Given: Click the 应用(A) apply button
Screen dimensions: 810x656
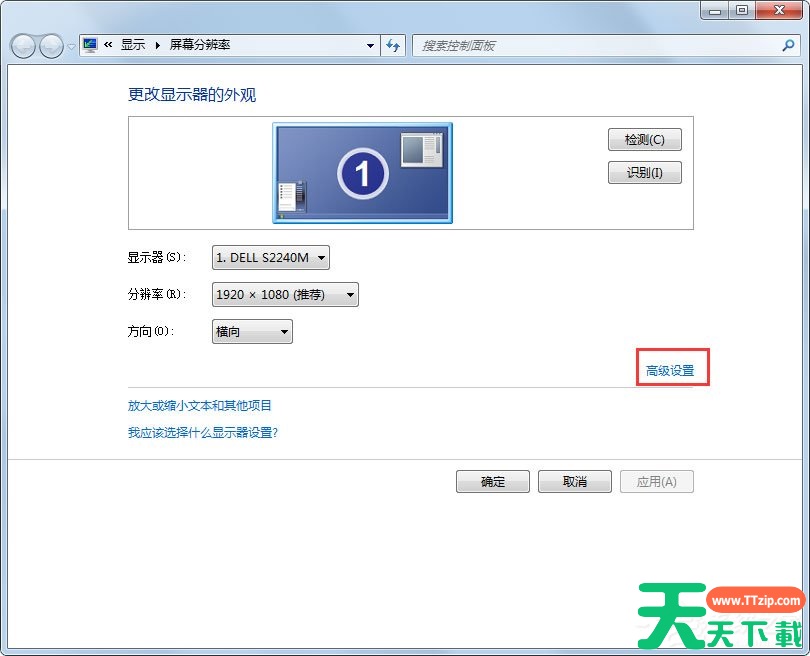Looking at the screenshot, I should tap(657, 481).
